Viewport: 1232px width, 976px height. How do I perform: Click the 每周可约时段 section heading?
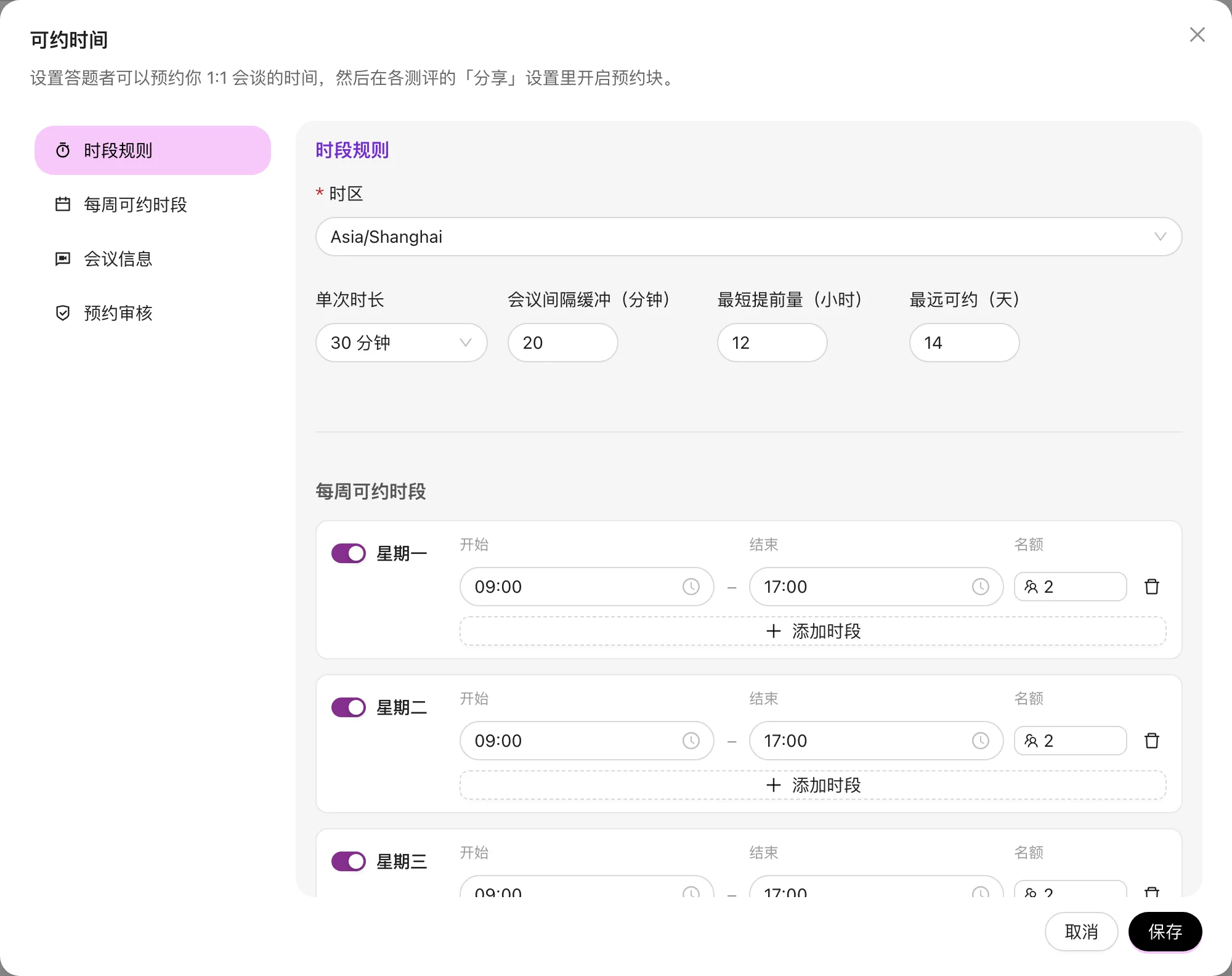(371, 492)
